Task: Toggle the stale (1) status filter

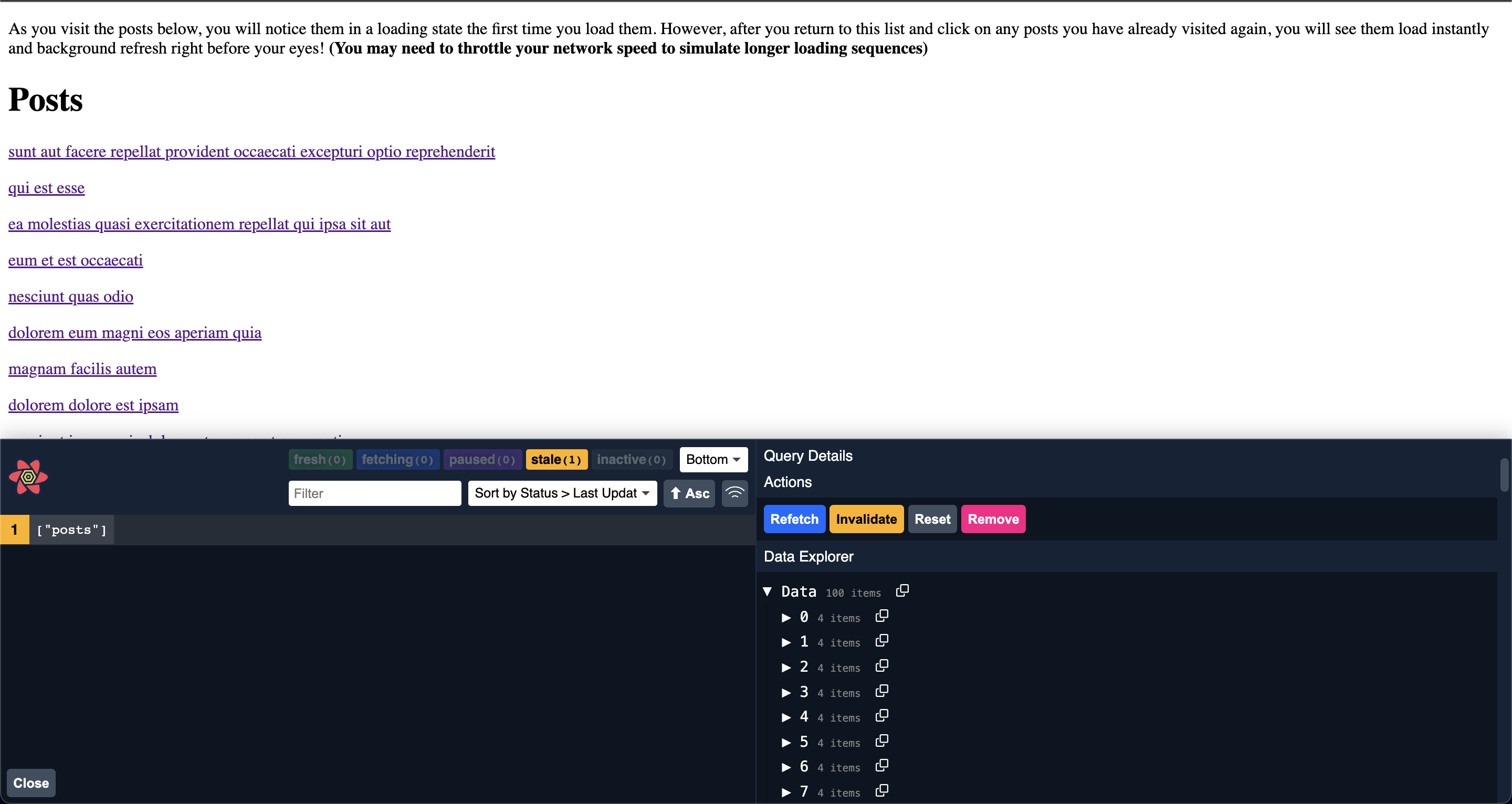Action: pos(555,460)
